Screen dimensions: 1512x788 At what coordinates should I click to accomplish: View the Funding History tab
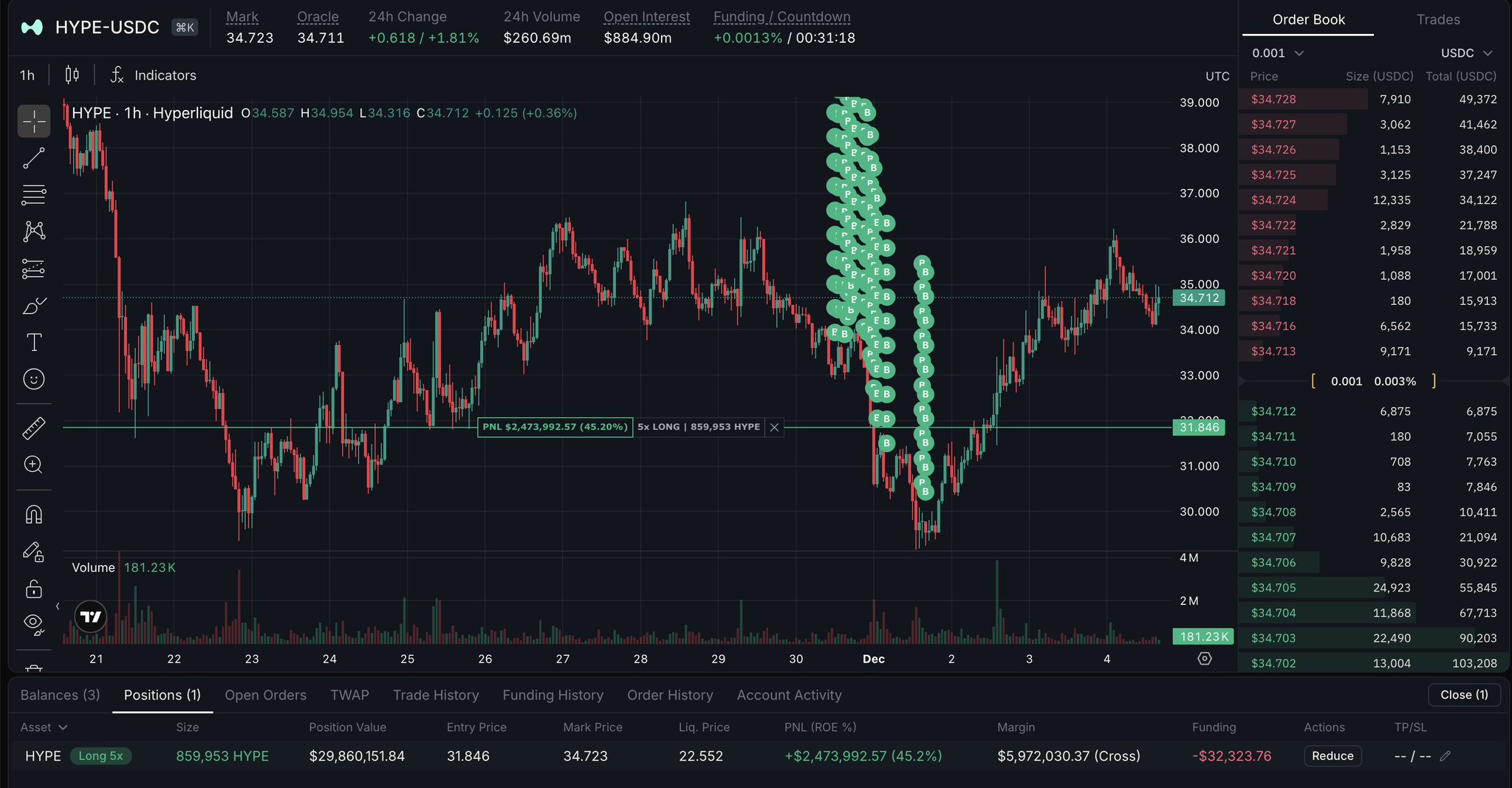(x=553, y=695)
